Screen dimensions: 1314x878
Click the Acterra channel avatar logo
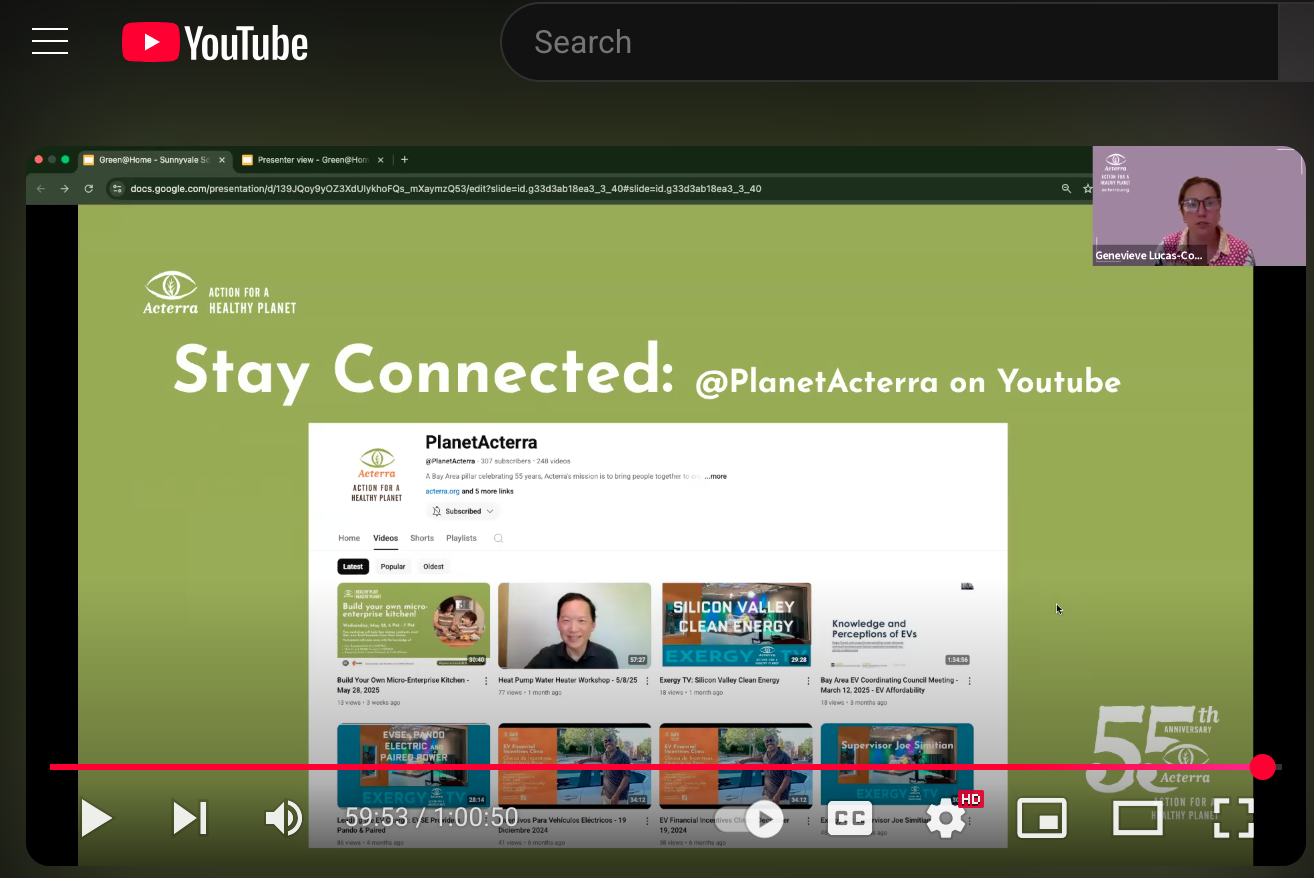[376, 474]
